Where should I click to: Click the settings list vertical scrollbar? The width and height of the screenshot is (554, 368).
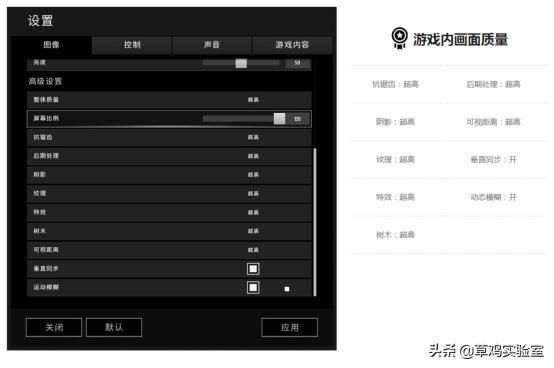(315, 222)
